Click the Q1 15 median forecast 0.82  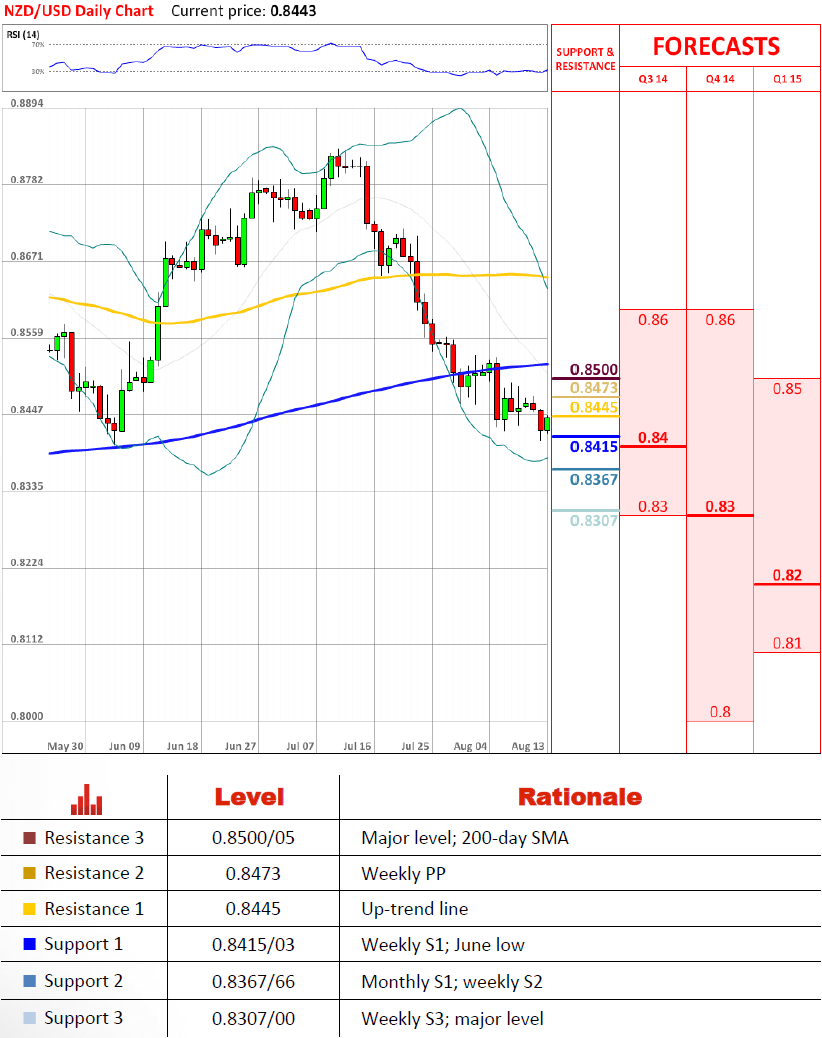[787, 575]
